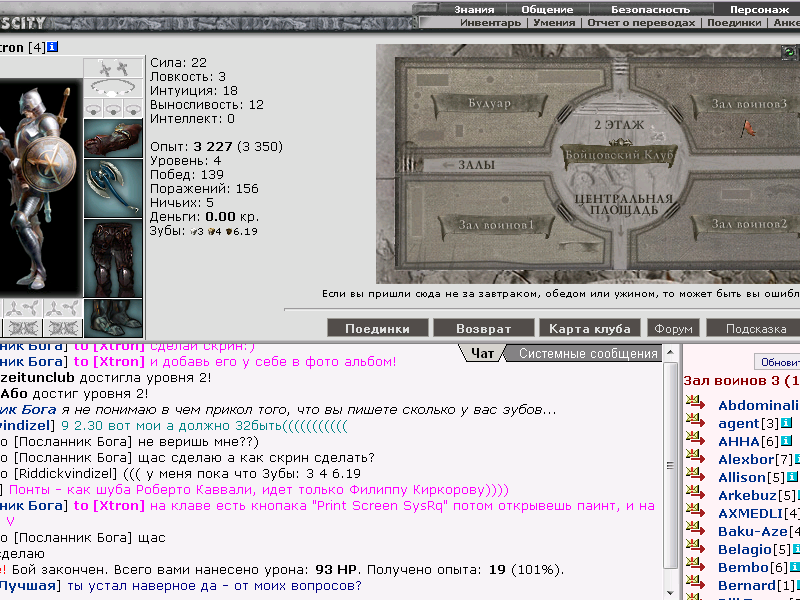Refresh the club map with green icon

pyautogui.click(x=789, y=53)
